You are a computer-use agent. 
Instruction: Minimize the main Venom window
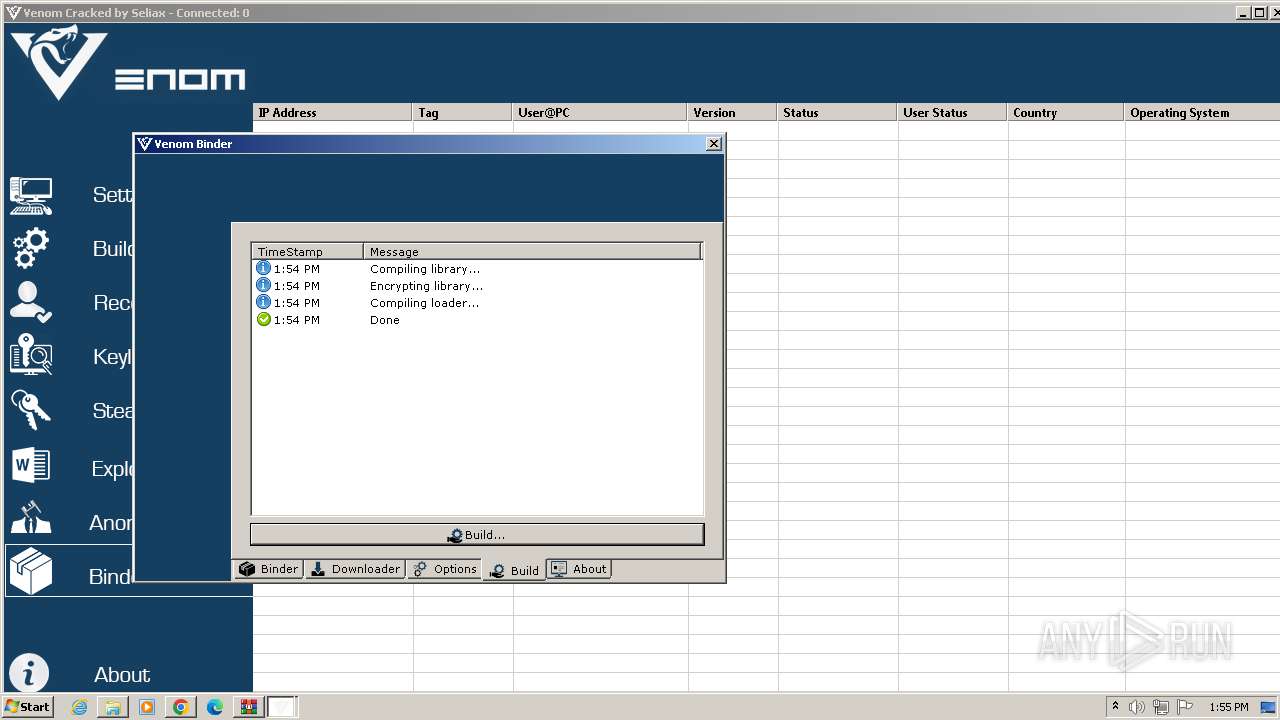(x=1243, y=13)
